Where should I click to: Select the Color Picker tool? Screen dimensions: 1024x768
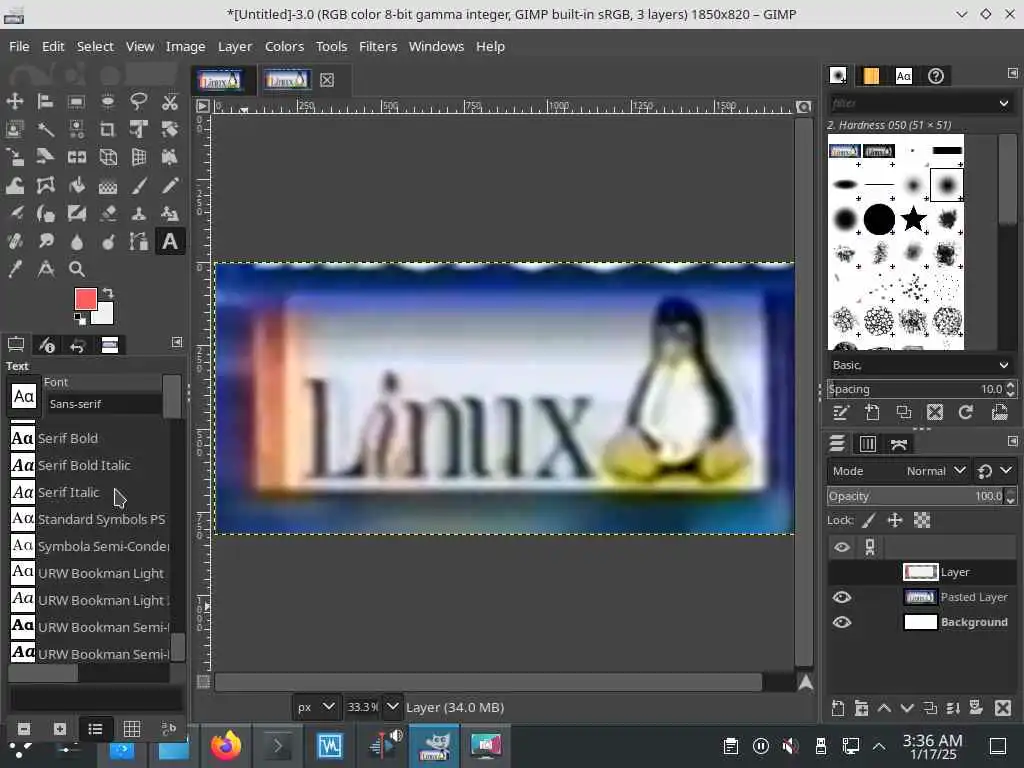(14, 269)
